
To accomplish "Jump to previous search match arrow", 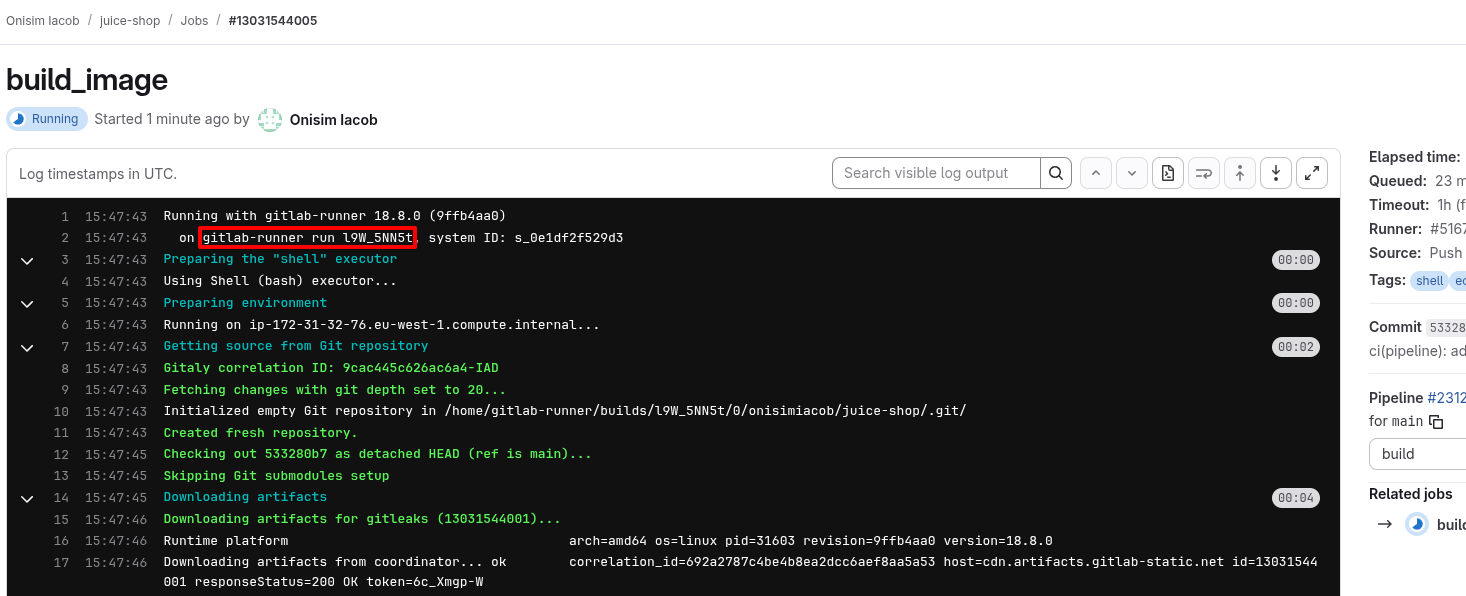I will (x=1096, y=173).
